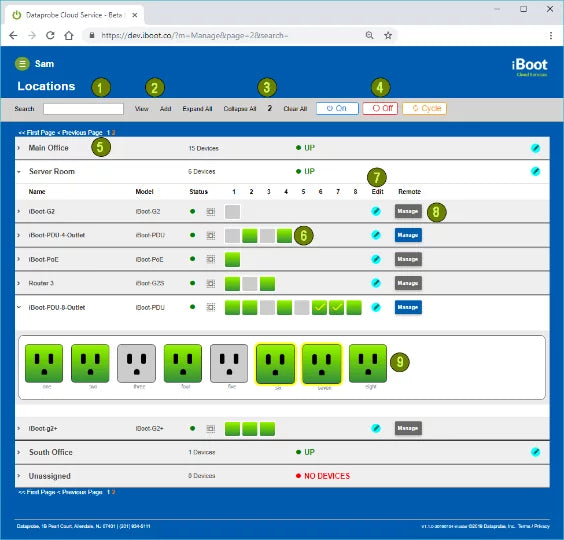Toggle outlet 1 of iBoot-PoE
Viewport: 564px width, 540px height.
tap(232, 259)
